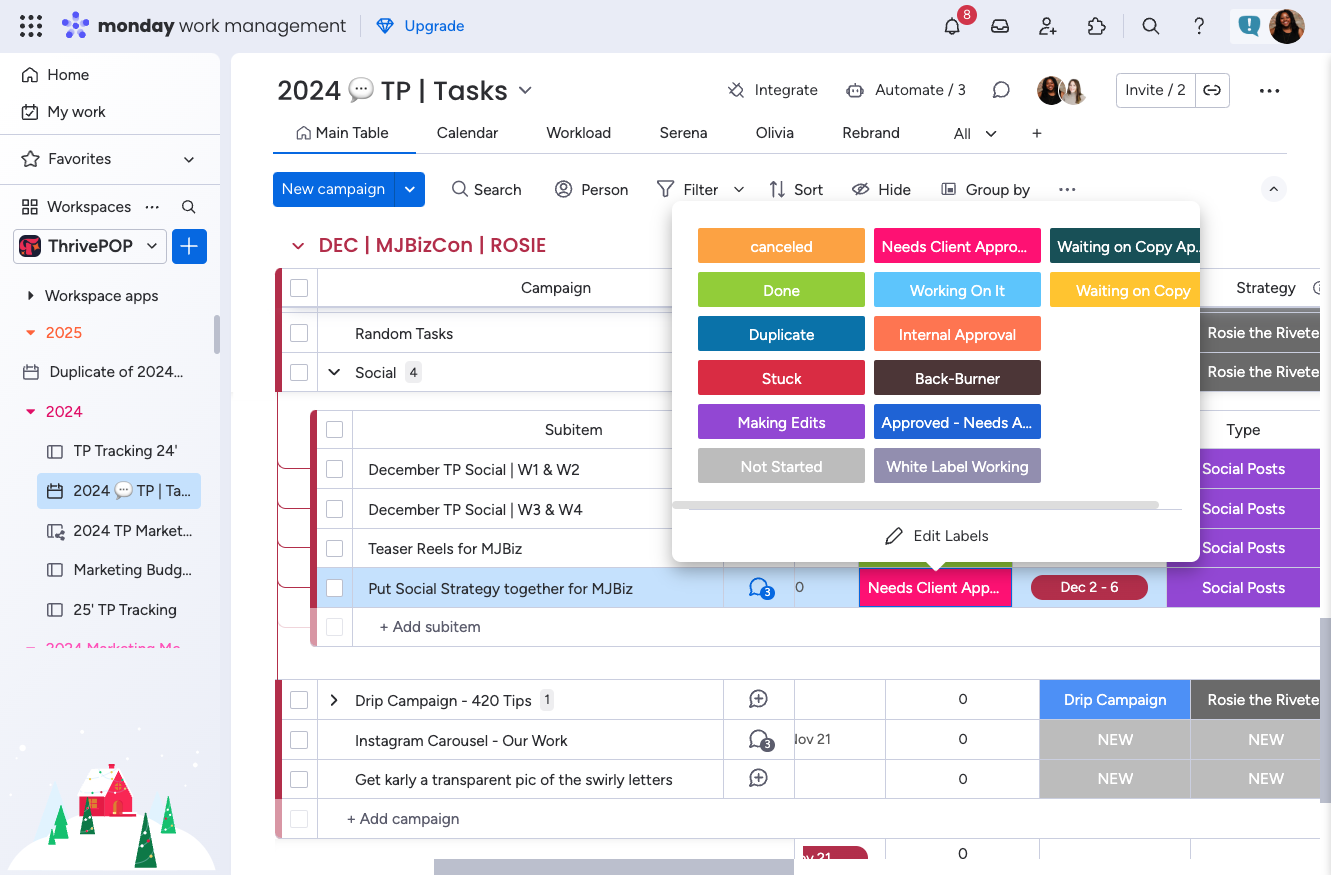Open the notifications bell
The width and height of the screenshot is (1331, 875).
coord(952,26)
